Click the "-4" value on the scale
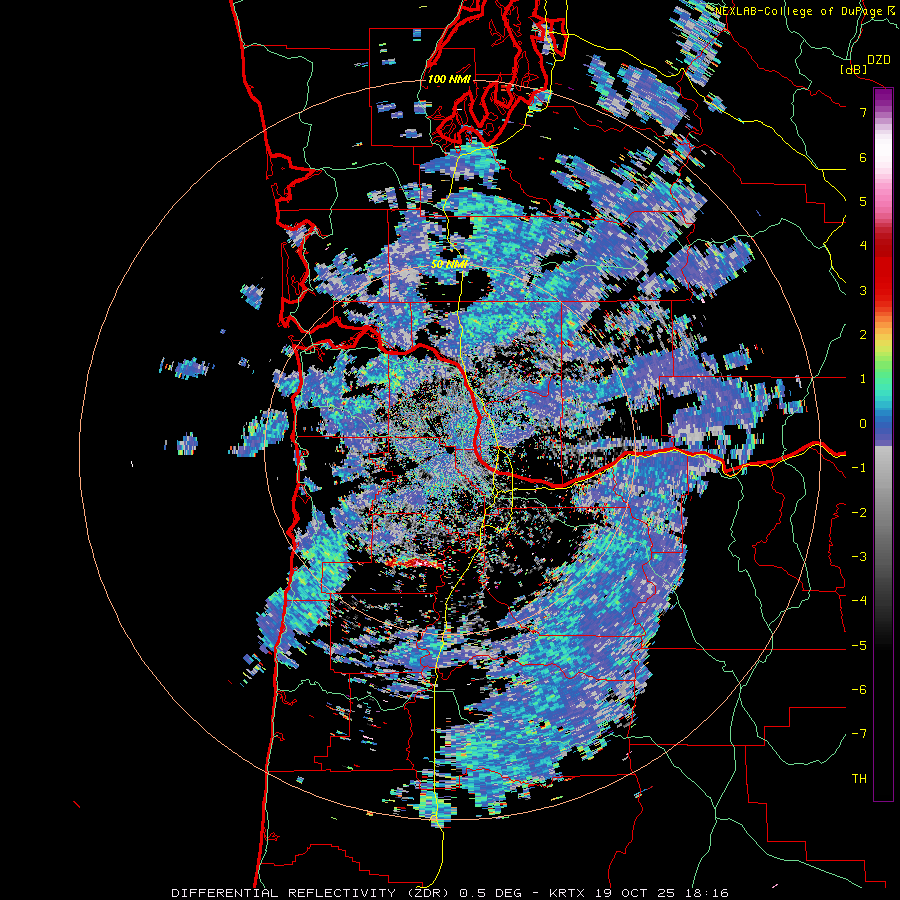Image resolution: width=900 pixels, height=900 pixels. pos(859,601)
